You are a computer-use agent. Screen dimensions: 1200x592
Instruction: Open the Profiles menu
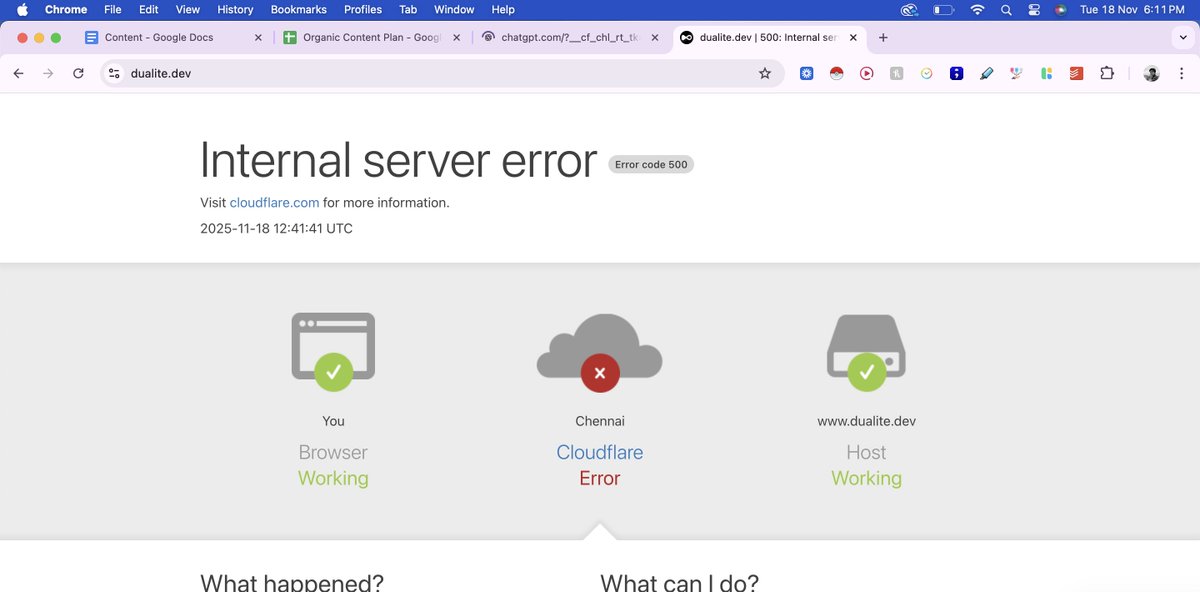pyautogui.click(x=363, y=9)
